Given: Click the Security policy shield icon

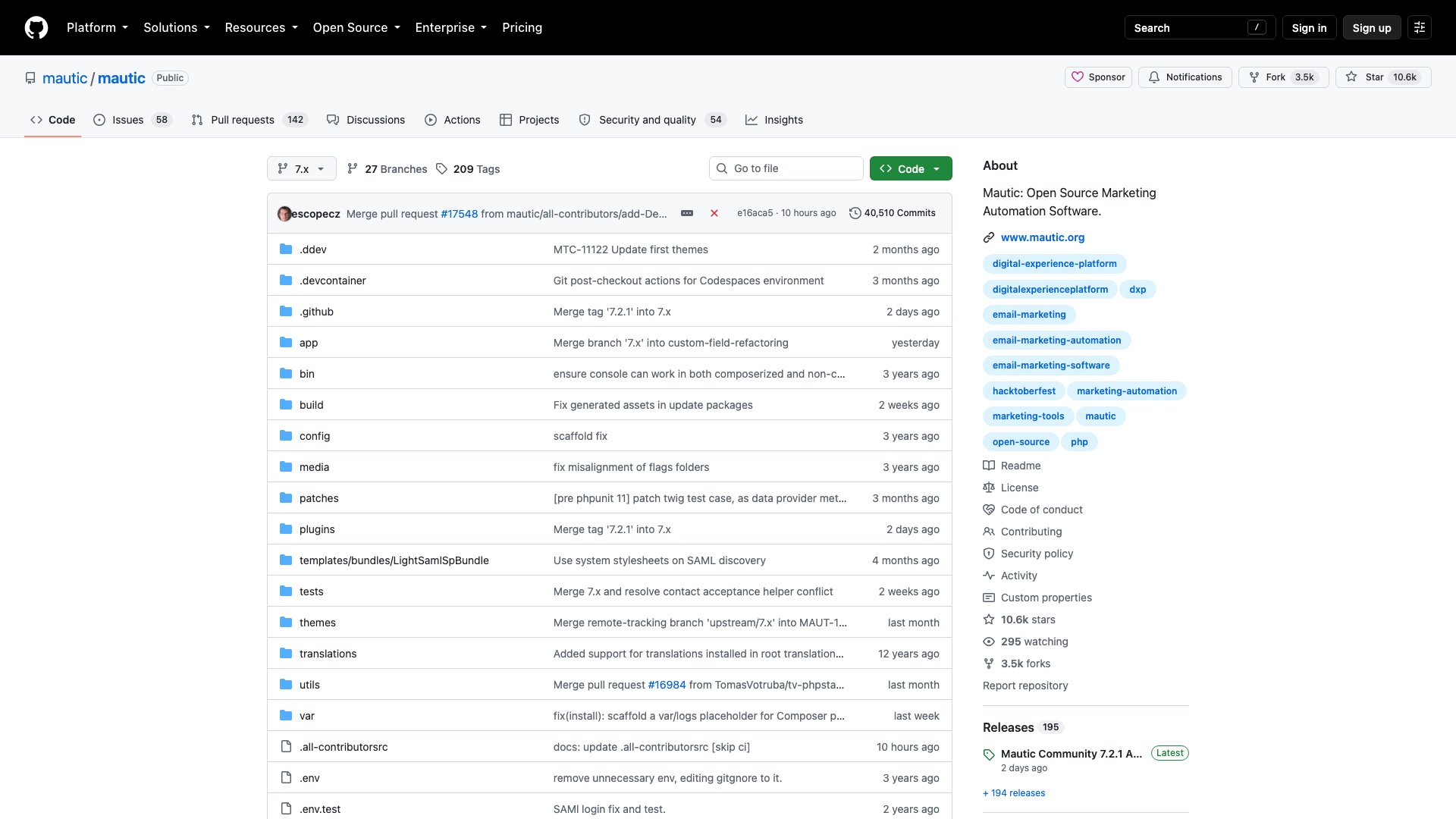Looking at the screenshot, I should point(989,554).
